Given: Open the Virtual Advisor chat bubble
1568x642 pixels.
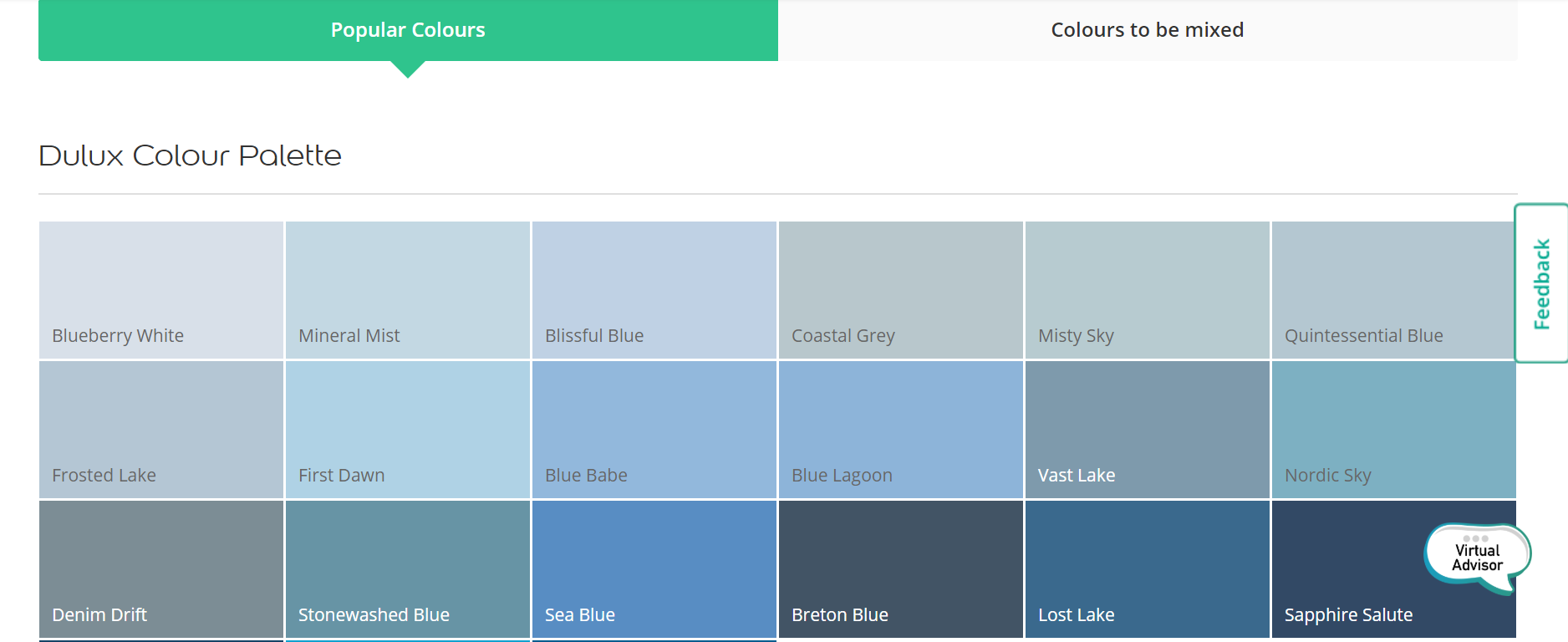Looking at the screenshot, I should pos(1477,557).
